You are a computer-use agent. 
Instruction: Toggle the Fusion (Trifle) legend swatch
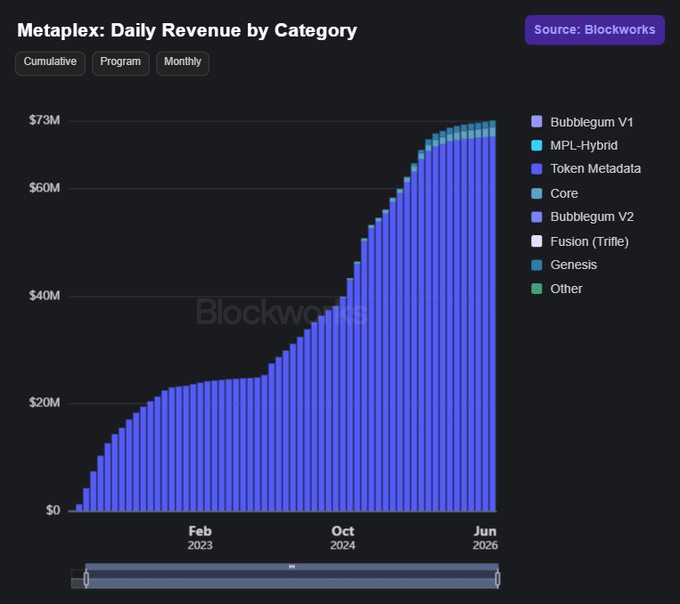536,241
